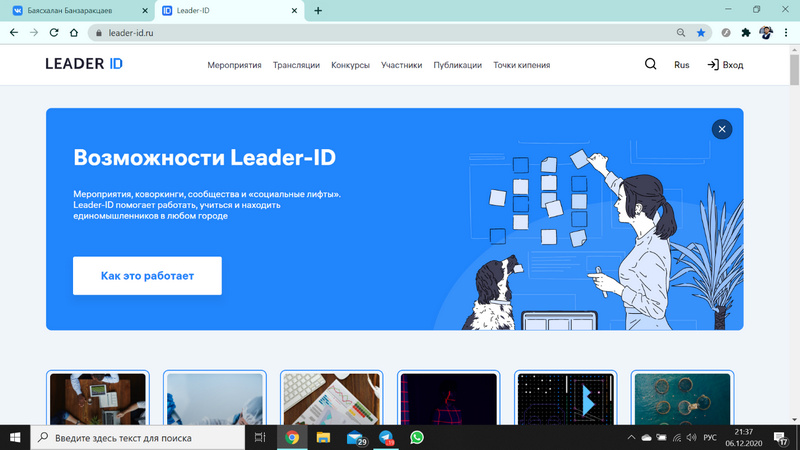Open WhatsApp from the taskbar
Screen dimensions: 800x450
[x=417, y=437]
